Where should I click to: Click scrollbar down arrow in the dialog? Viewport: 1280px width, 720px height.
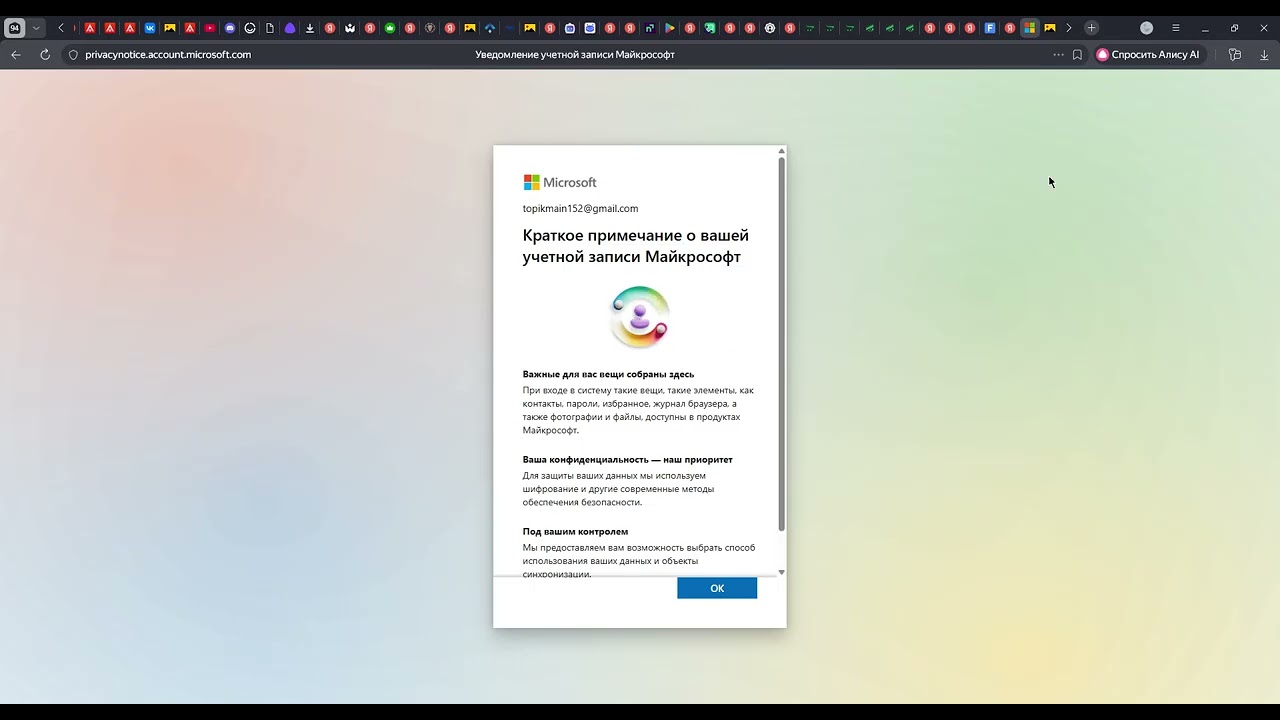tap(781, 572)
